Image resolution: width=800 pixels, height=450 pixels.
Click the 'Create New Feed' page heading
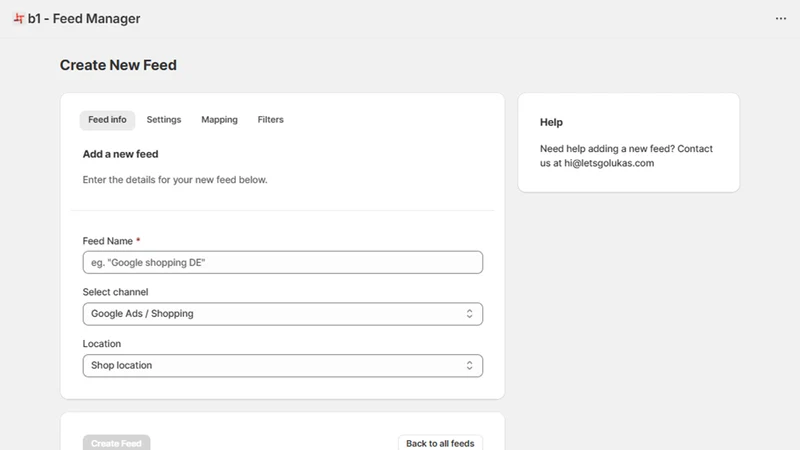(118, 65)
